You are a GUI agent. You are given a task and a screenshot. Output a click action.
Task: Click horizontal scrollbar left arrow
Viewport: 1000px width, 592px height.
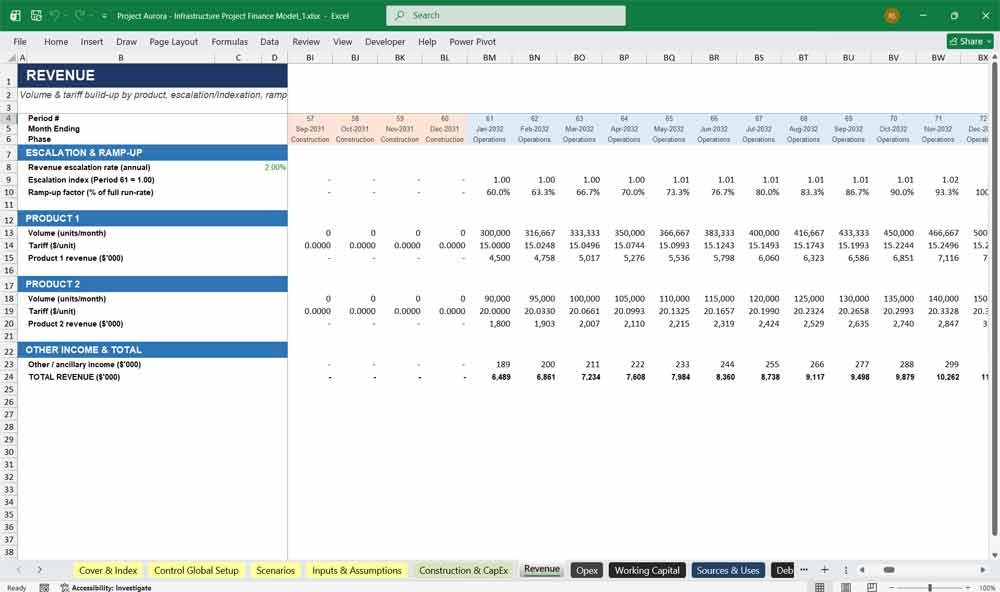862,570
